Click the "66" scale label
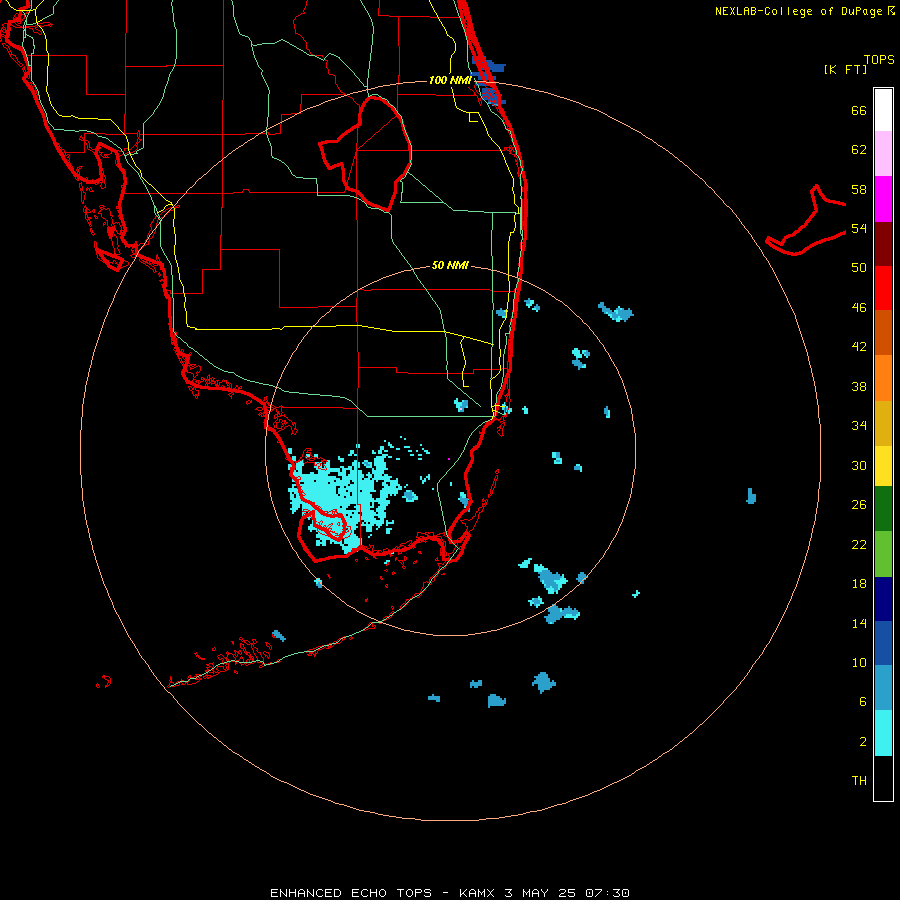900x900 pixels. tap(859, 110)
